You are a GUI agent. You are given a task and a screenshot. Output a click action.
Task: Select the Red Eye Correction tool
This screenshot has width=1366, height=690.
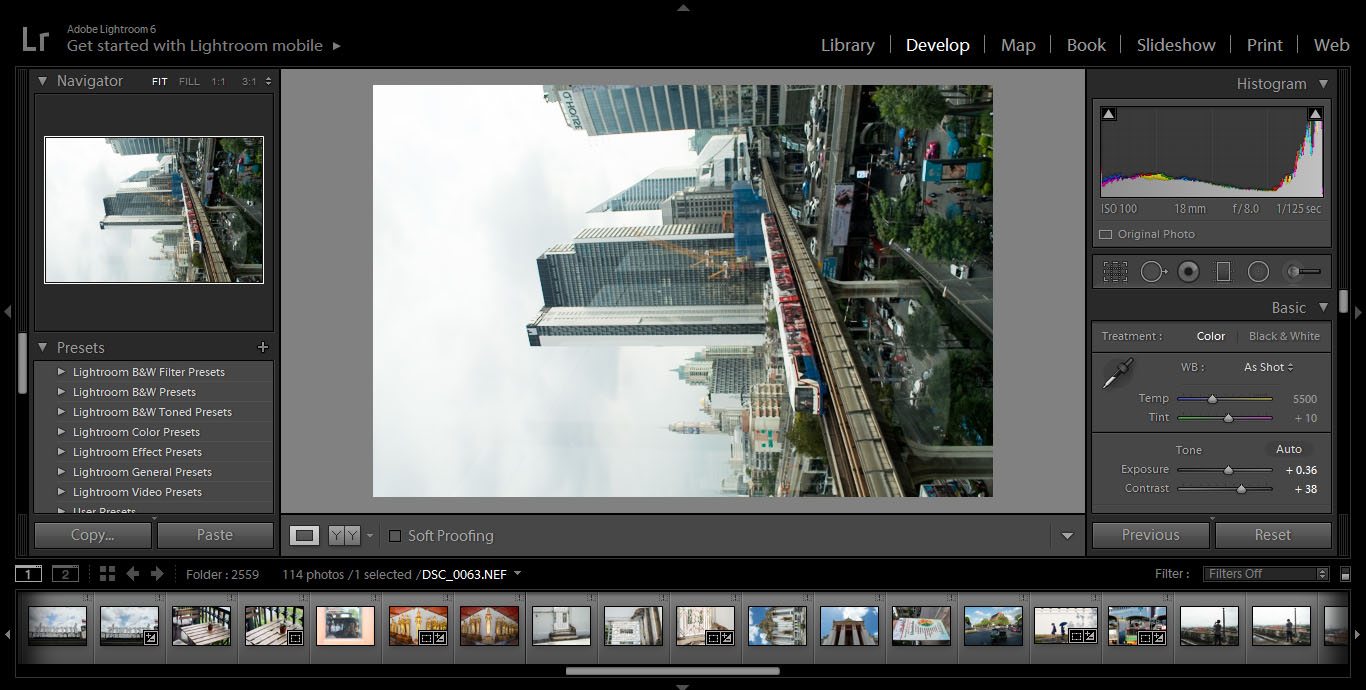pyautogui.click(x=1188, y=271)
